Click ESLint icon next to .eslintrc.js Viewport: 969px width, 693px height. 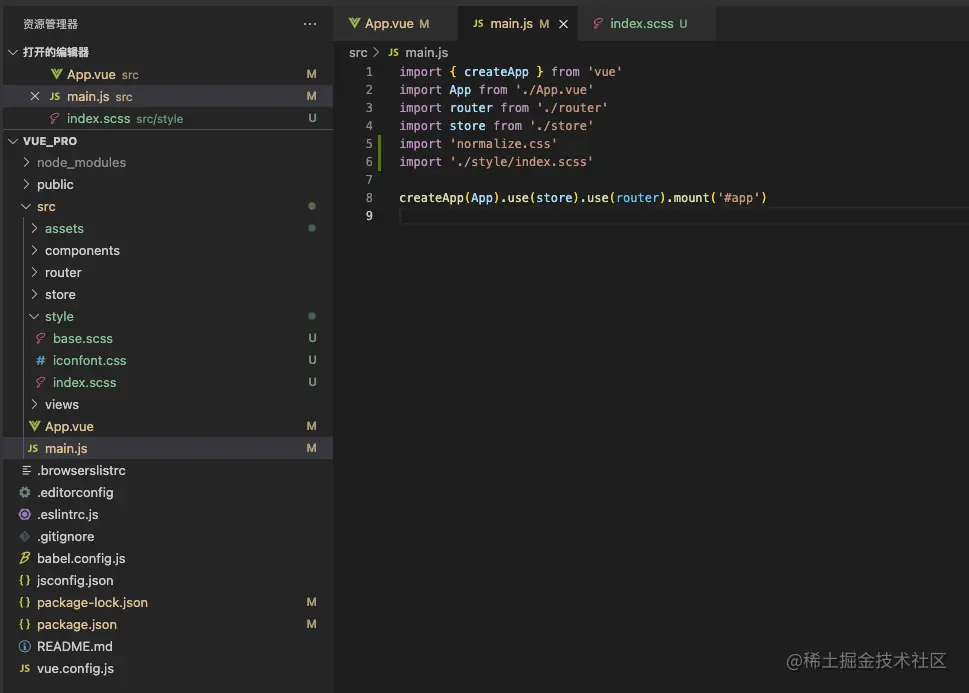25,514
